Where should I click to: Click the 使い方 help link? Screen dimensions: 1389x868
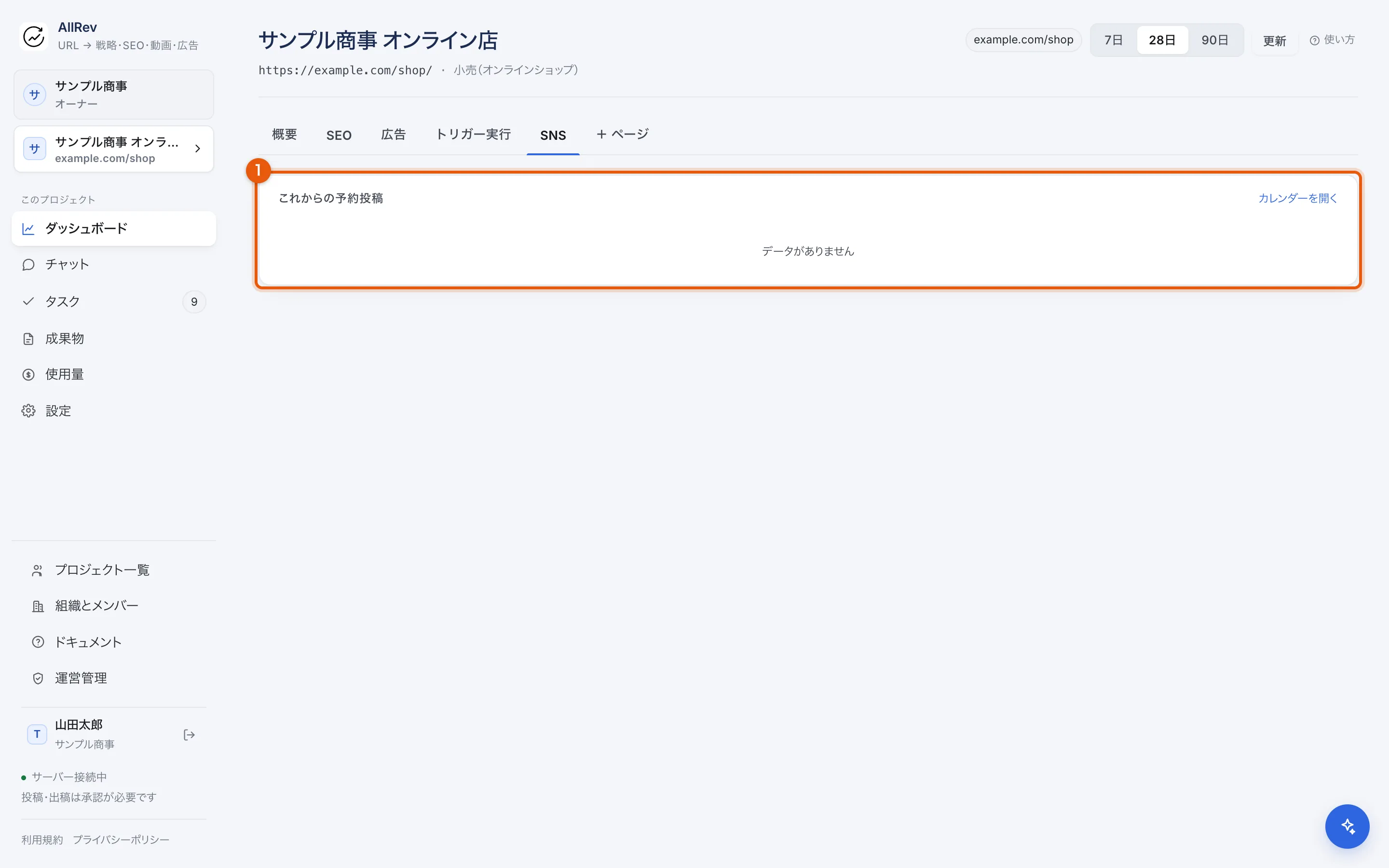pyautogui.click(x=1332, y=40)
